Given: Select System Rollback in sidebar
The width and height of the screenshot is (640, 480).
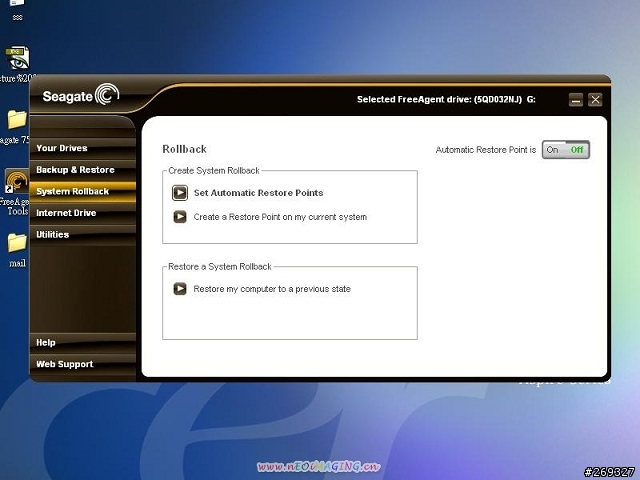Looking at the screenshot, I should [82, 191].
